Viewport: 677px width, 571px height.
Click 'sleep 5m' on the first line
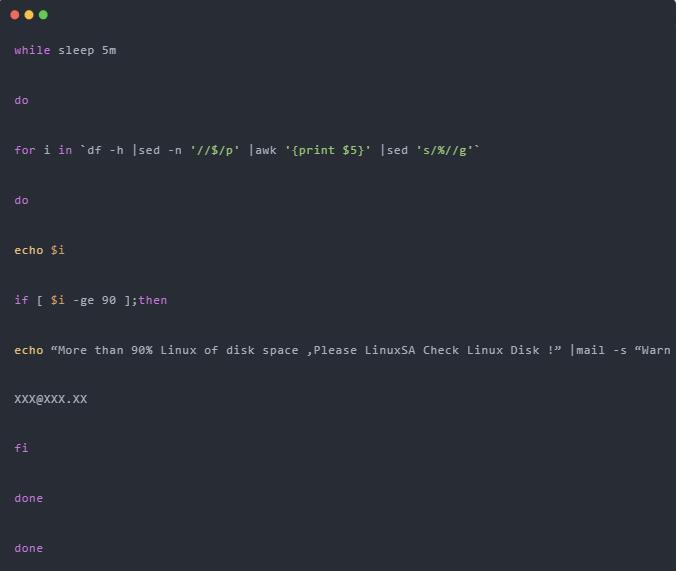point(87,50)
